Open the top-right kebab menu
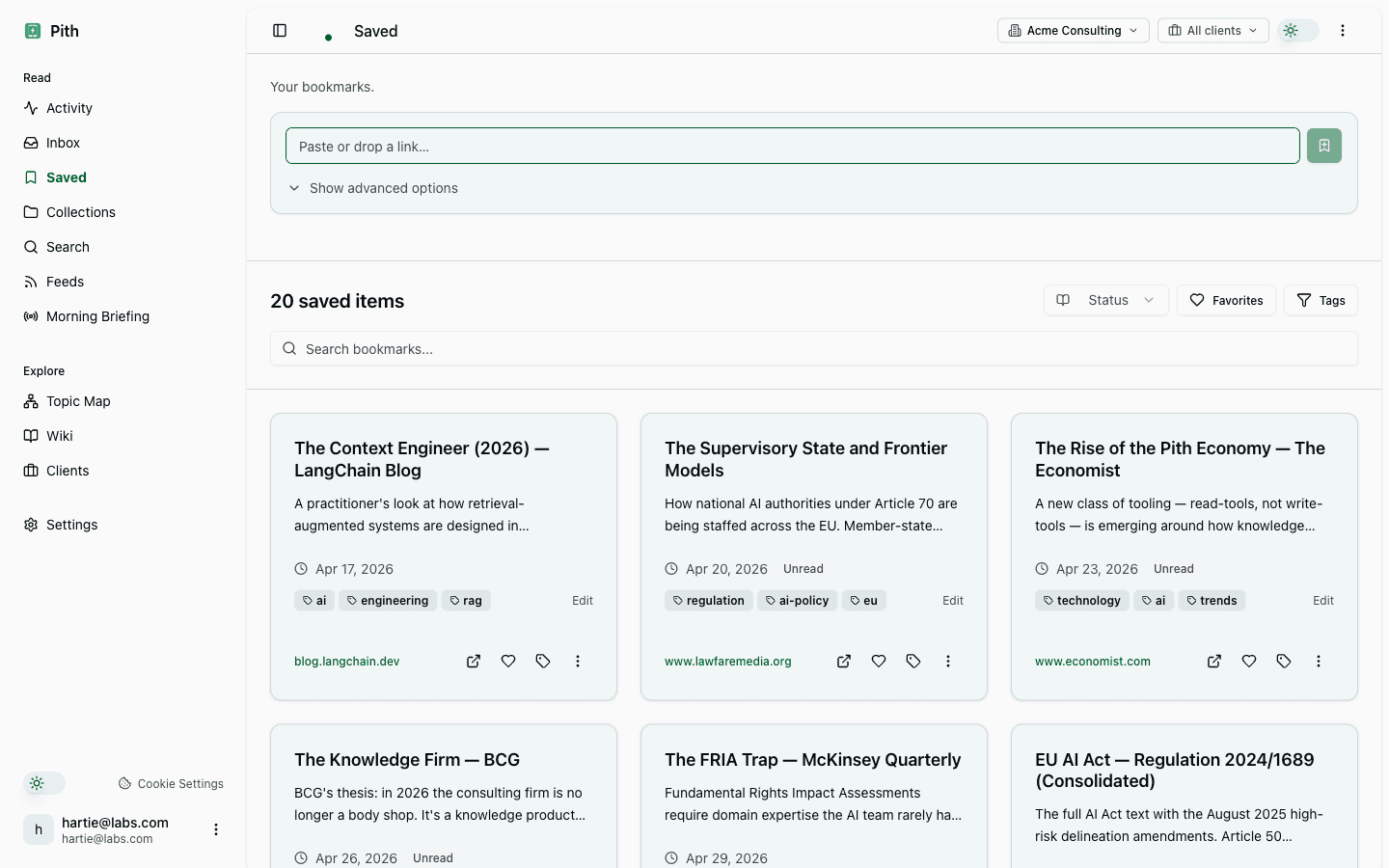 [1343, 31]
